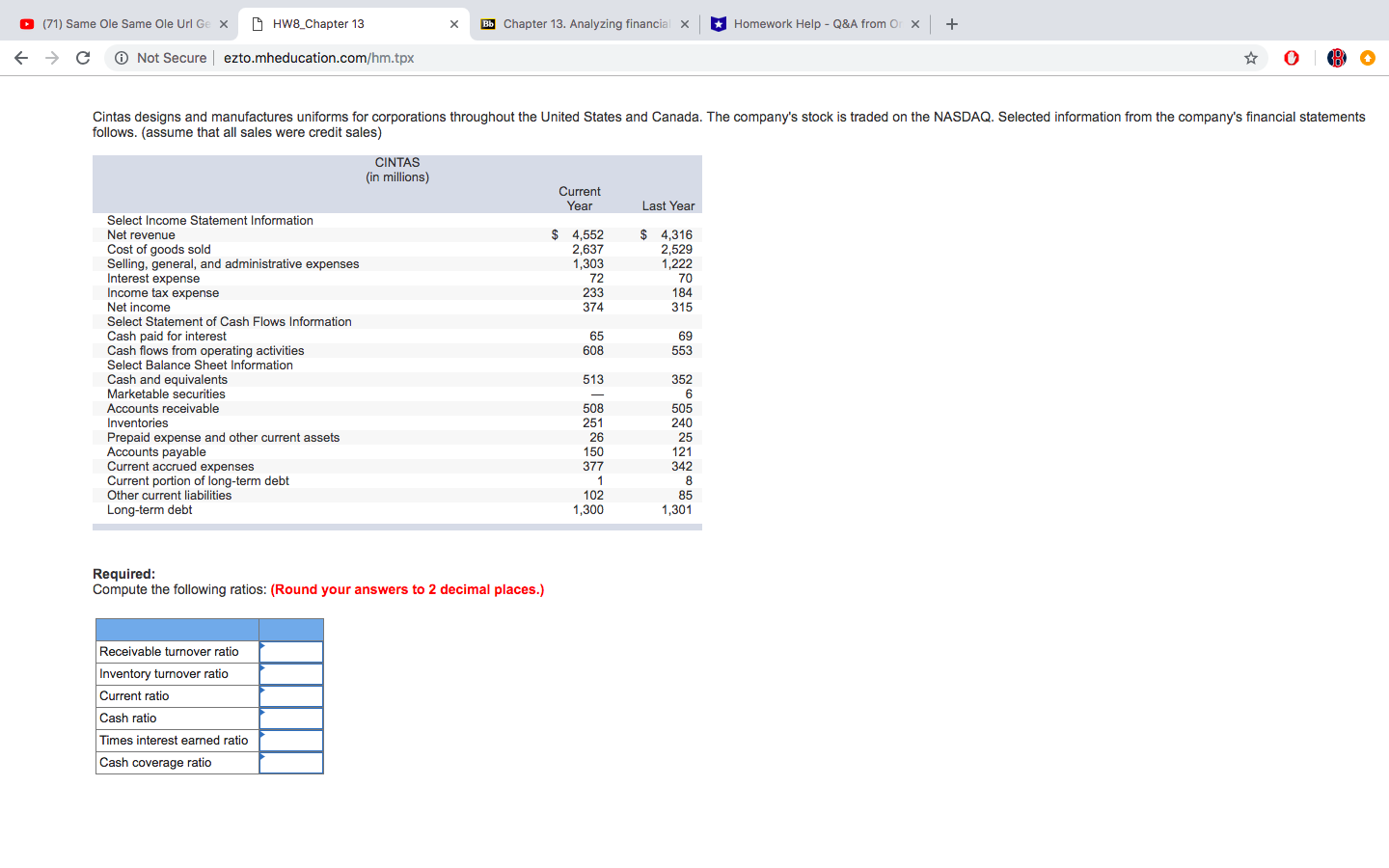
Task: Fill in the Inventory turnover ratio answer box
Action: (291, 674)
